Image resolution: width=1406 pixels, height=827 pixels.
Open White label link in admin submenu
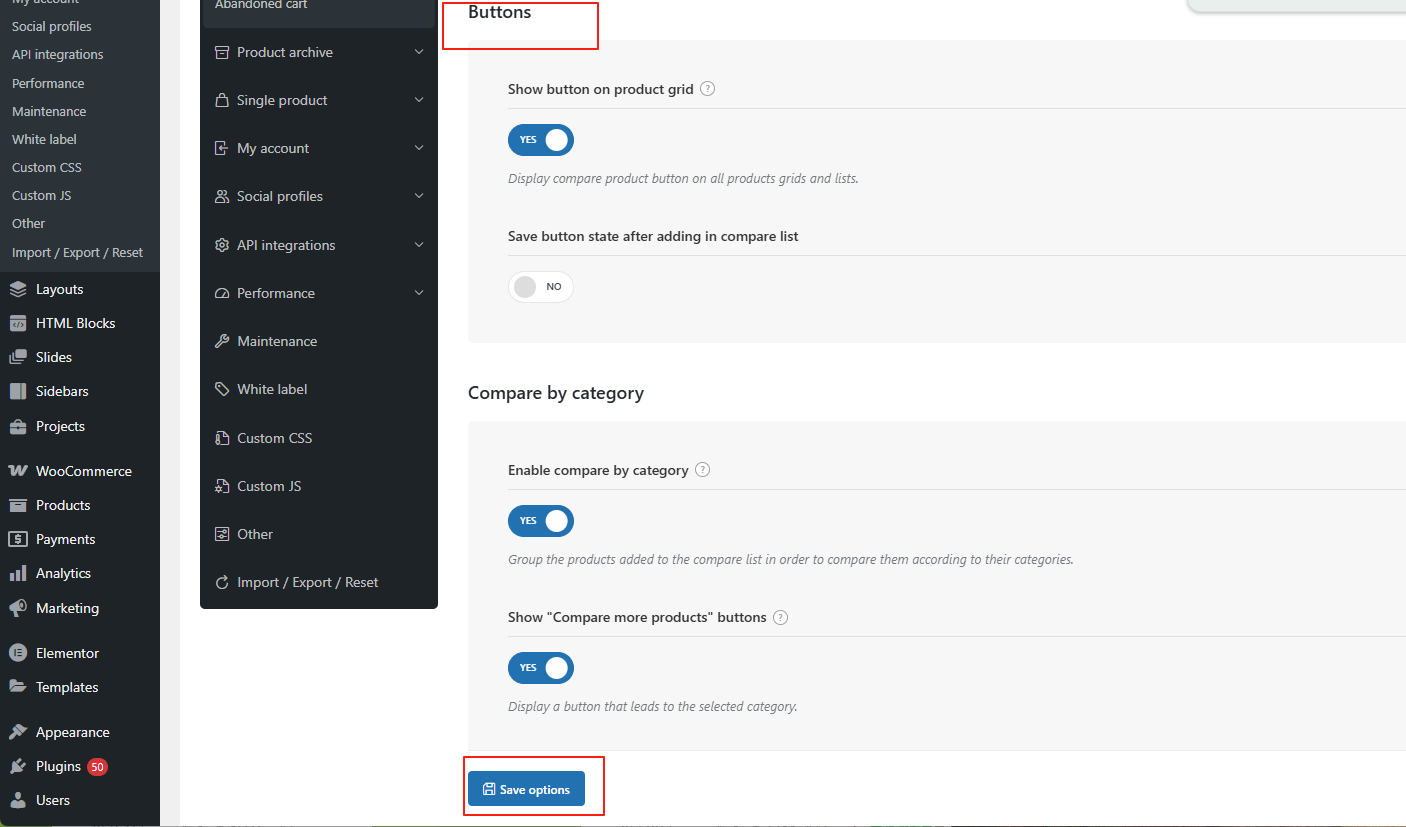[44, 139]
